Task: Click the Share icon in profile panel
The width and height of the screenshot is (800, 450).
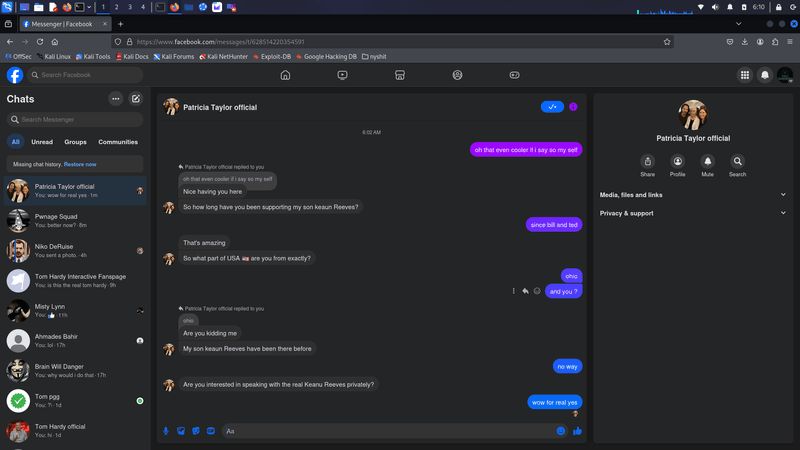Action: coord(647,162)
